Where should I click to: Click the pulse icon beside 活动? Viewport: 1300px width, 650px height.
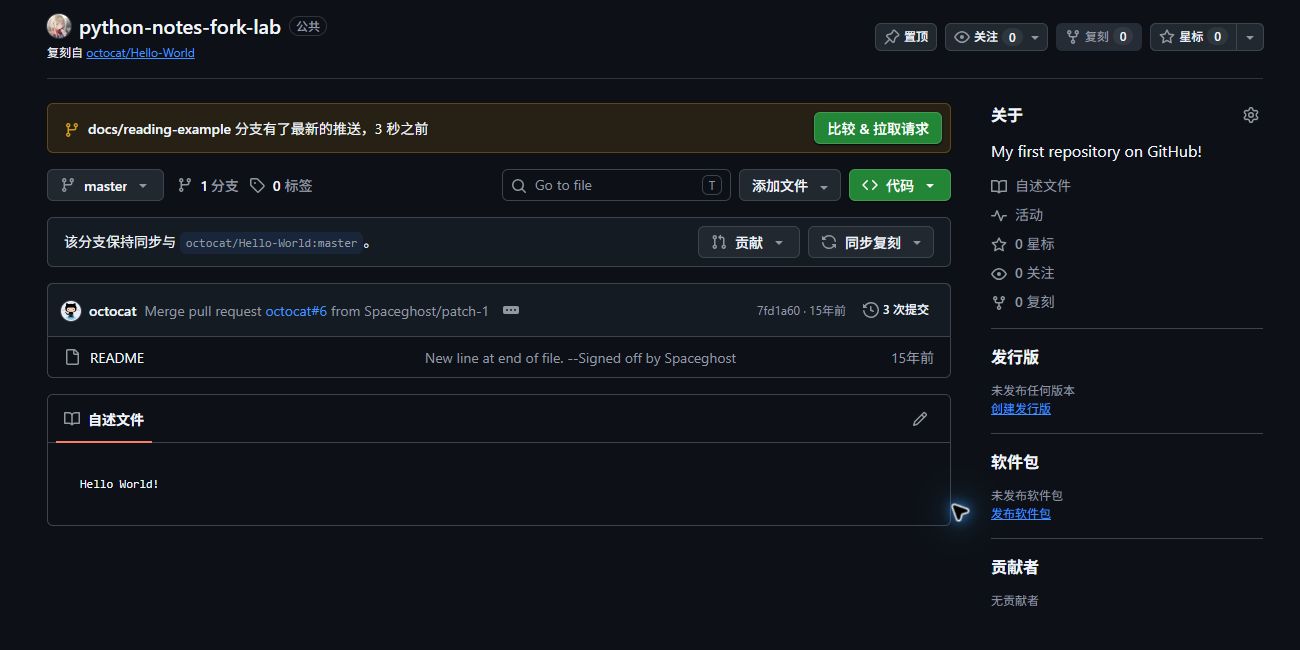click(x=998, y=215)
